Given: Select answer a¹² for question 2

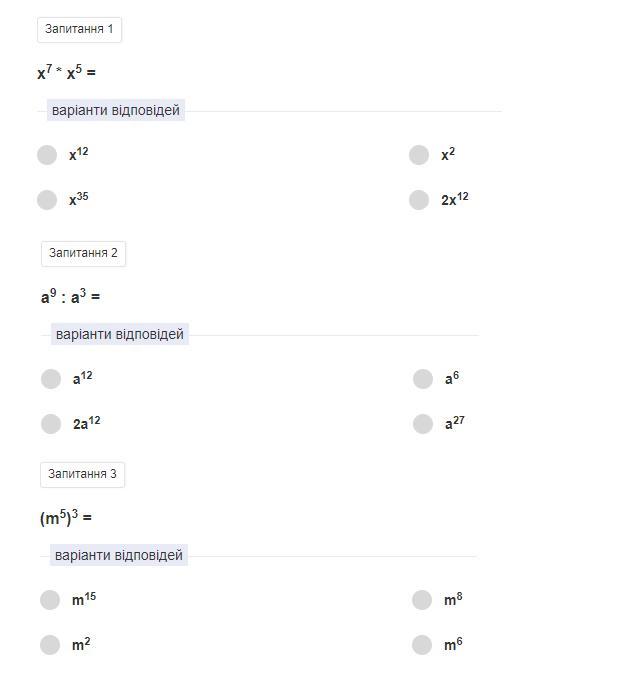Looking at the screenshot, I should (x=51, y=379).
